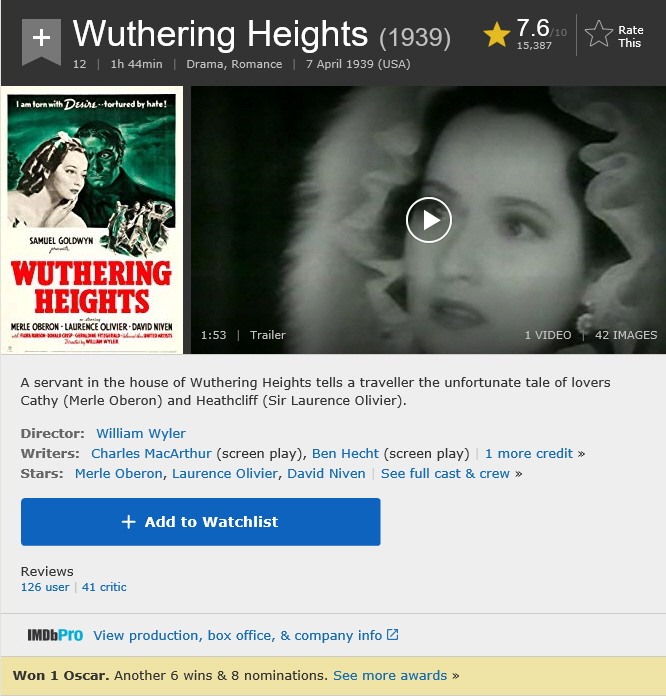Image resolution: width=666 pixels, height=696 pixels.
Task: Open the 126 user reviews
Action: pos(45,587)
